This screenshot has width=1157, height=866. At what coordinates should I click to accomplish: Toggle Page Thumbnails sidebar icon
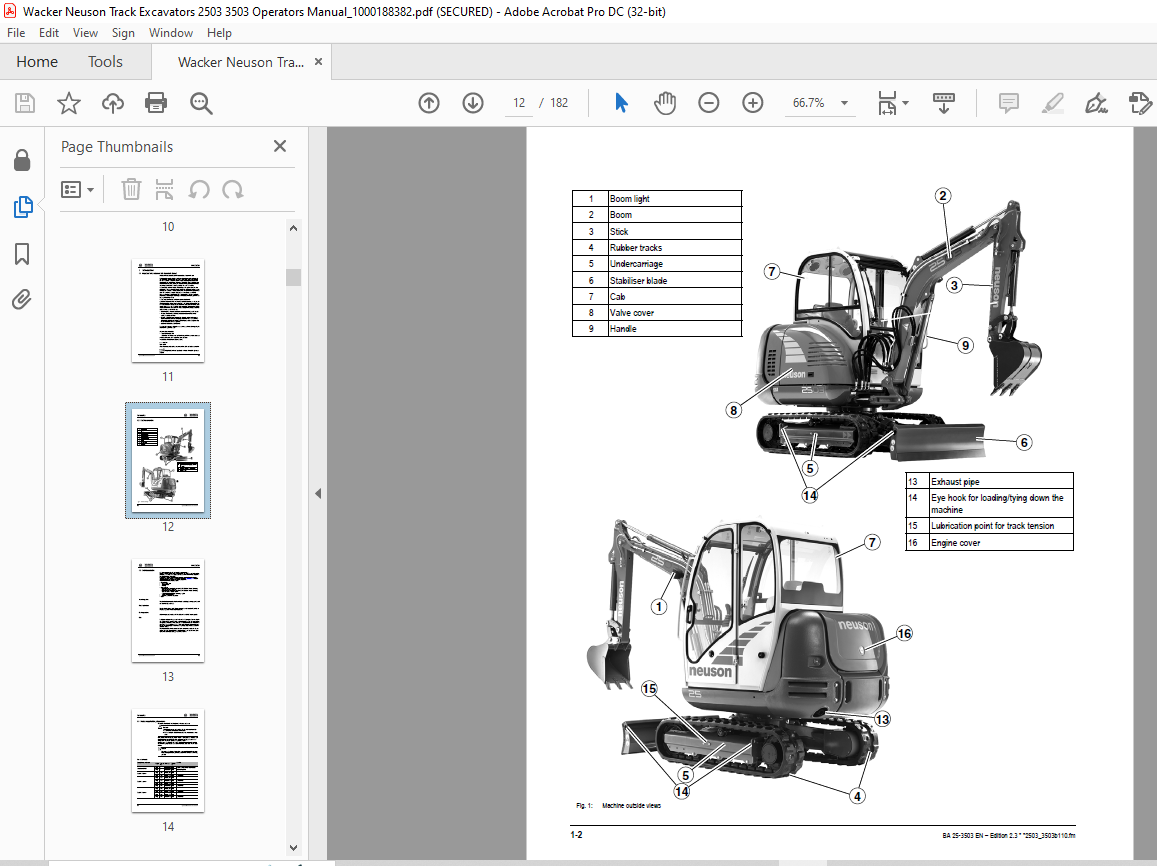point(23,207)
